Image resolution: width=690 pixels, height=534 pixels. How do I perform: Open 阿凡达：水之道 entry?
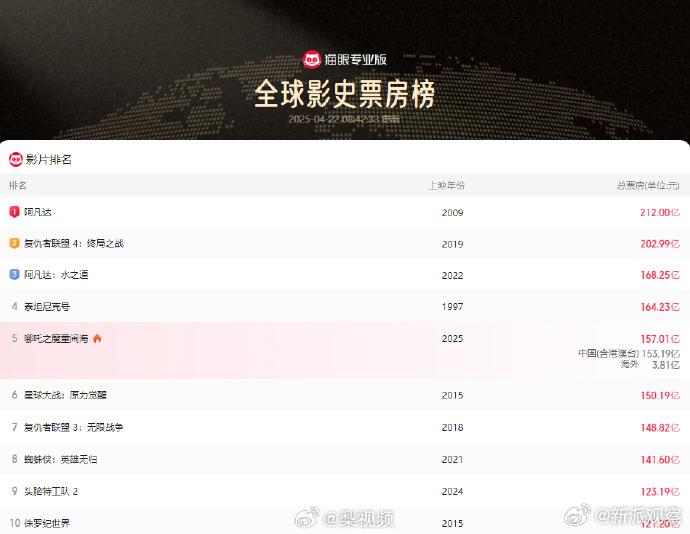tap(56, 275)
